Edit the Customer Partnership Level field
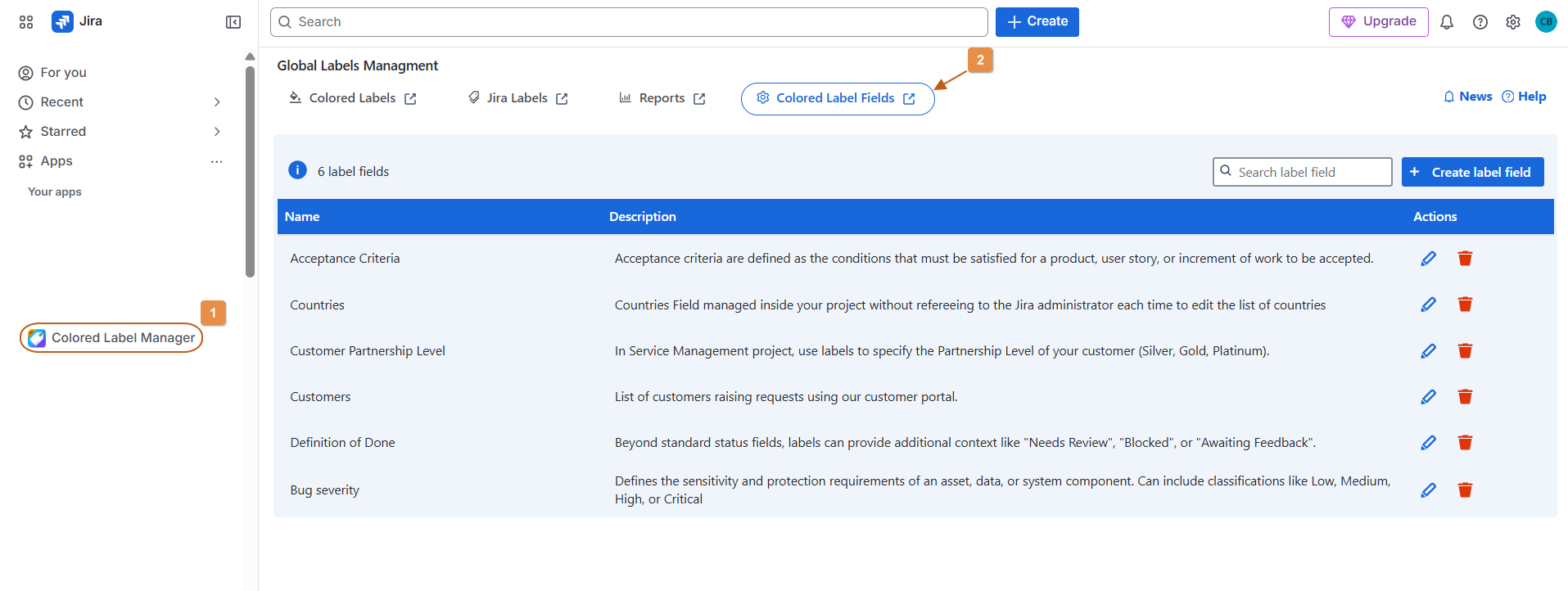1568x591 pixels. click(1428, 351)
